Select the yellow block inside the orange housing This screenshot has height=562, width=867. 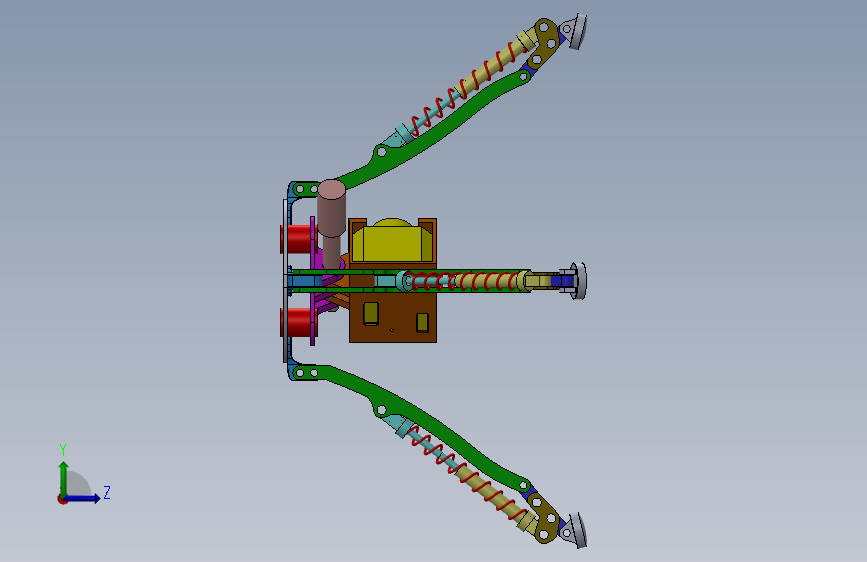pos(392,241)
